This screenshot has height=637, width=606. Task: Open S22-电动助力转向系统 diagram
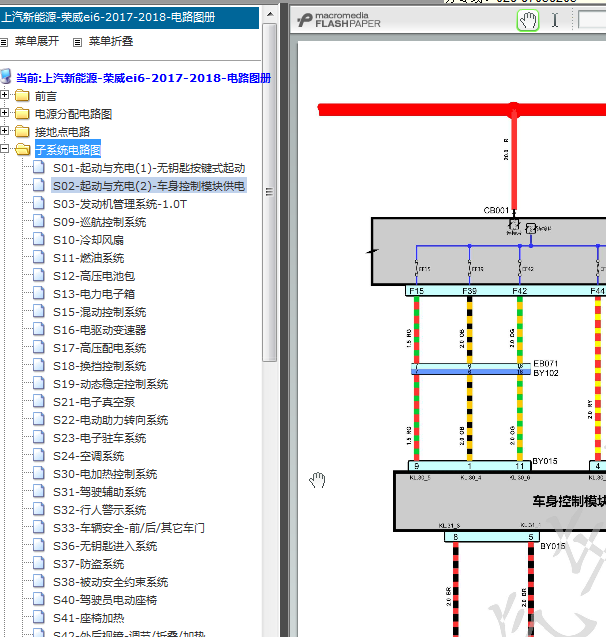pyautogui.click(x=110, y=420)
